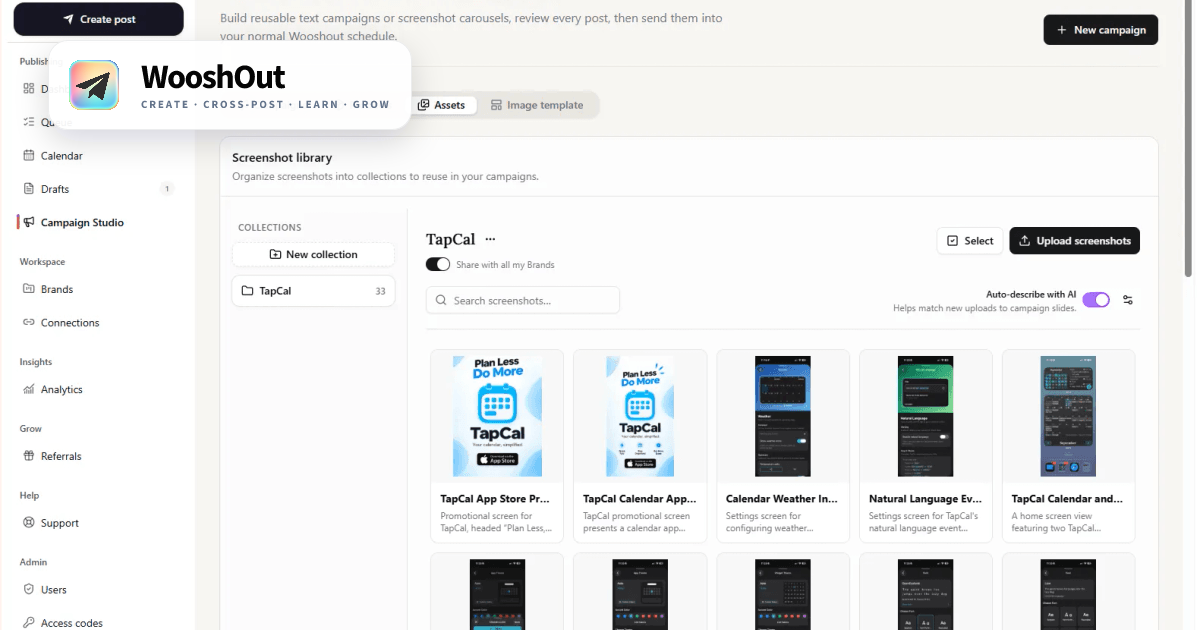This screenshot has width=1200, height=630.
Task: Open TapCal Calendar App... thumbnail
Action: 640,416
